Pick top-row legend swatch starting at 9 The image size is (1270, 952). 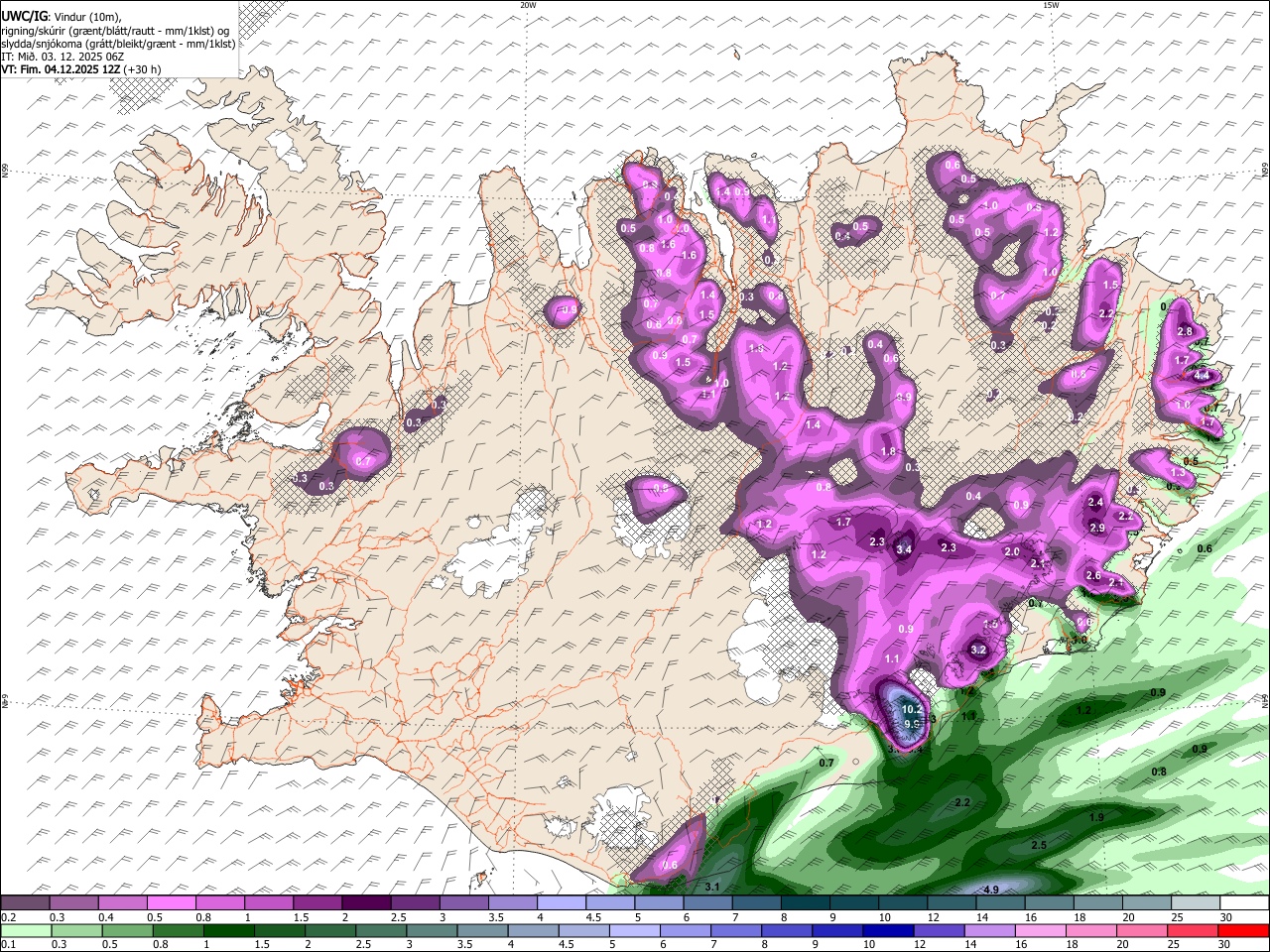click(x=854, y=903)
